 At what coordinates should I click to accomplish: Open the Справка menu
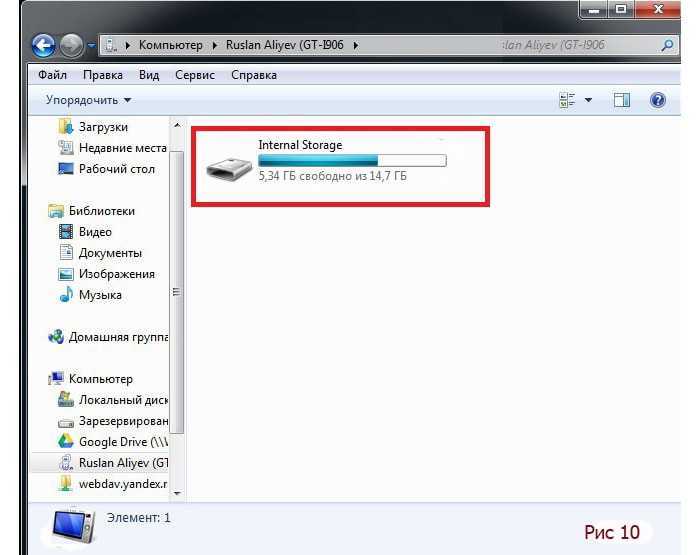pyautogui.click(x=254, y=75)
